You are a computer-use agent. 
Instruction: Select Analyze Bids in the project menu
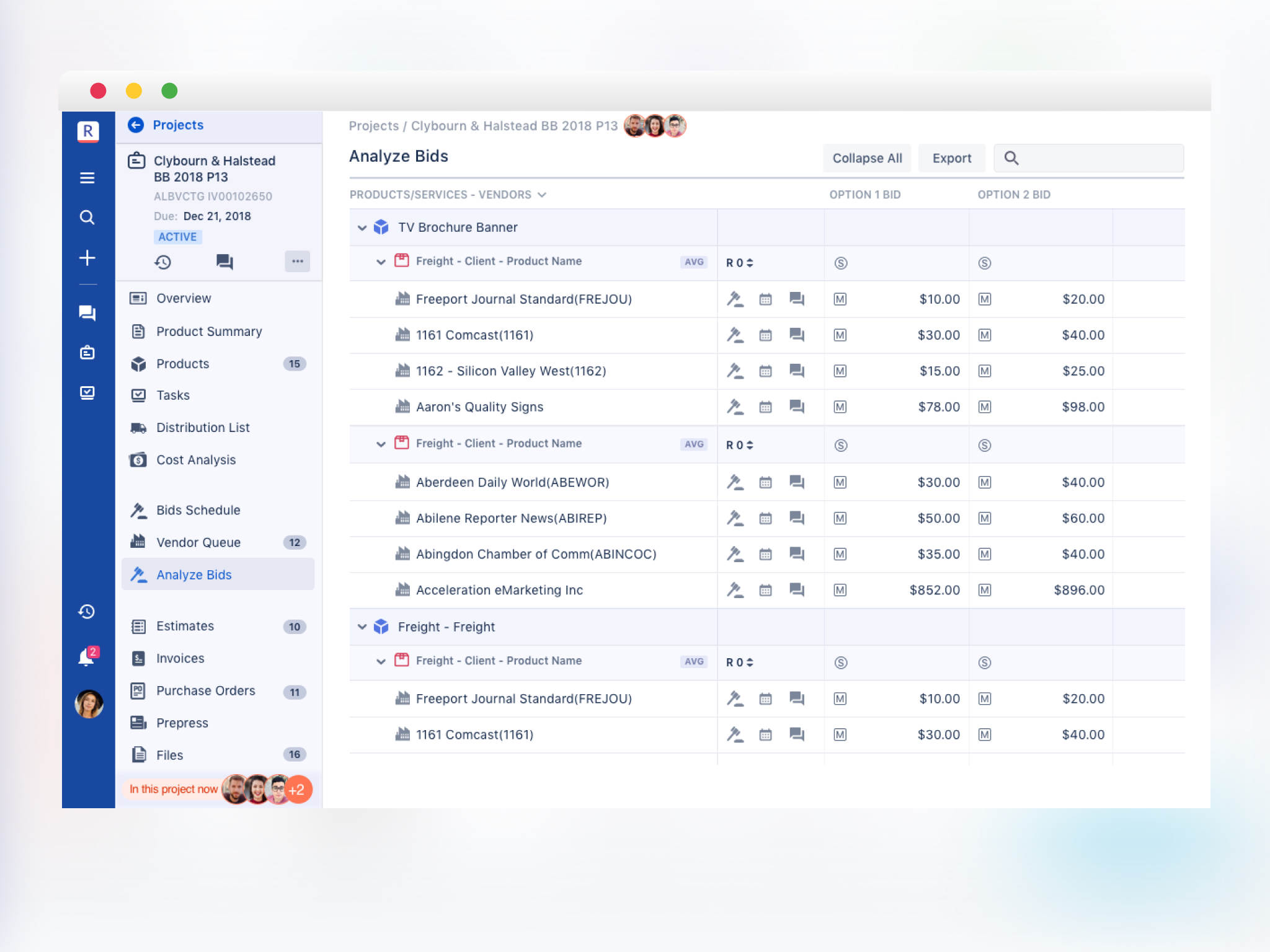[x=218, y=575]
